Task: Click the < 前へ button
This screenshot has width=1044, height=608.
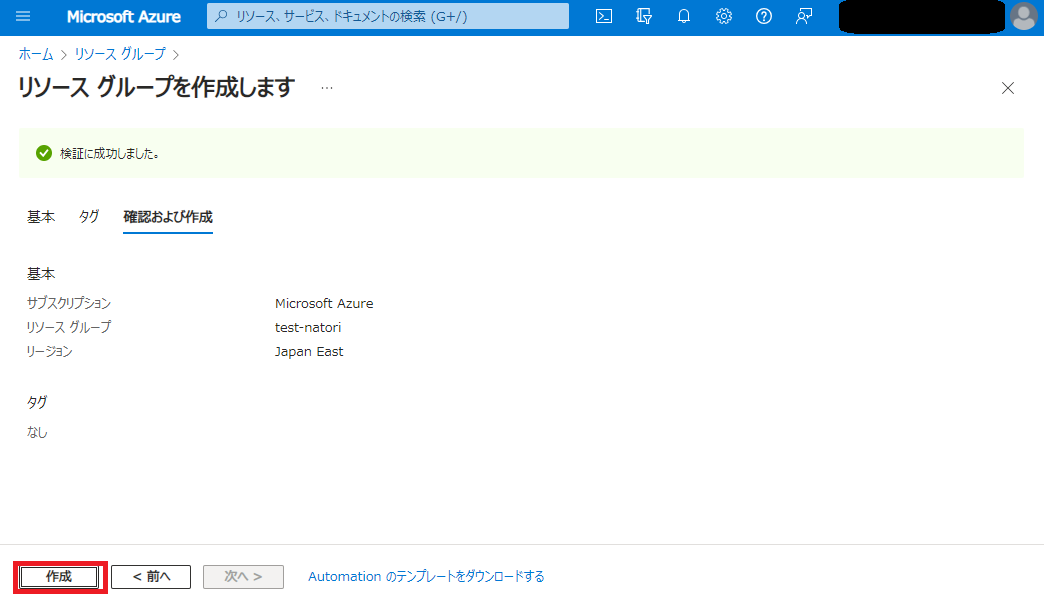Action: coord(151,577)
